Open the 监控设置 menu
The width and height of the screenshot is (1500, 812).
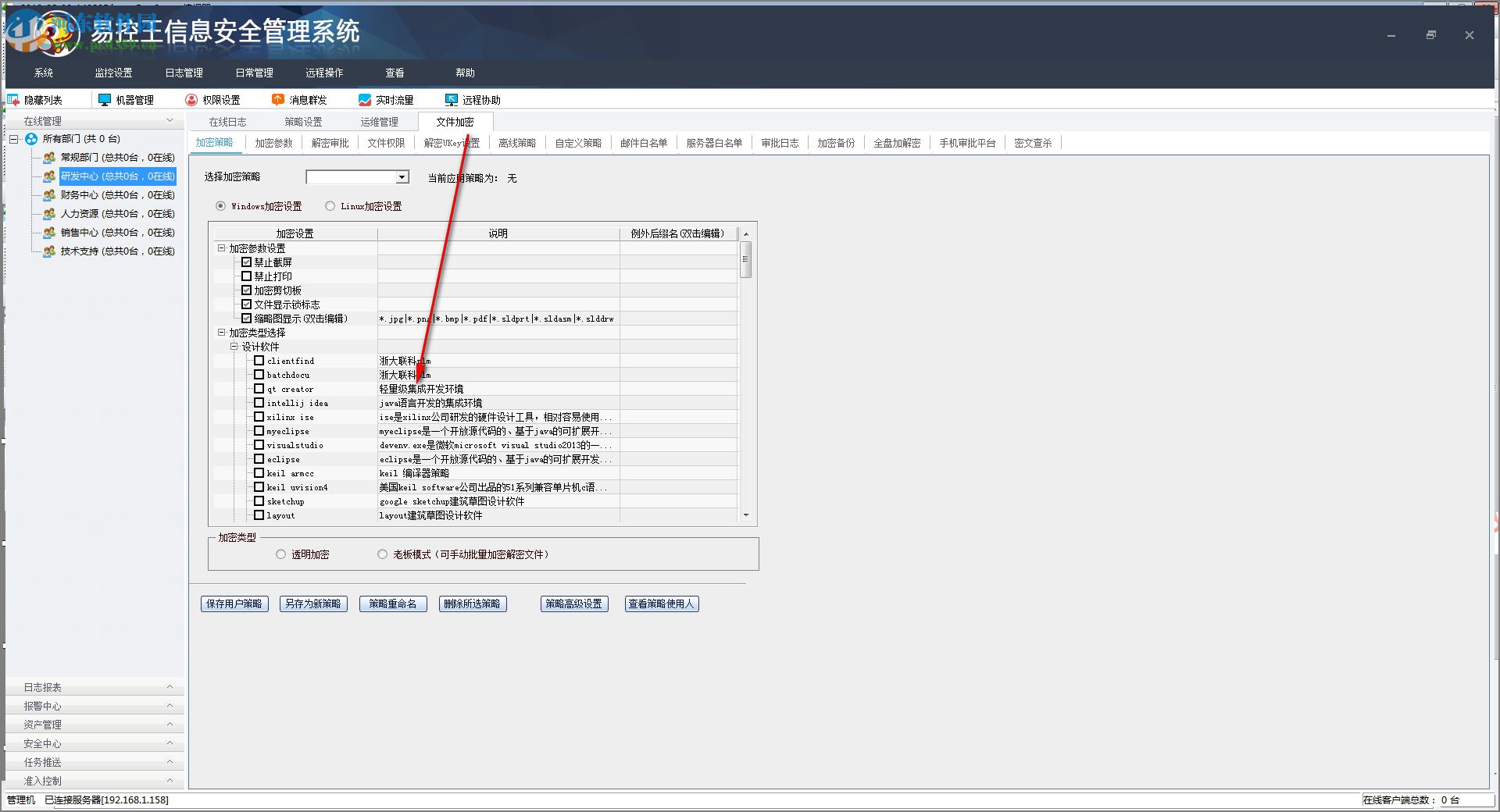[x=114, y=73]
